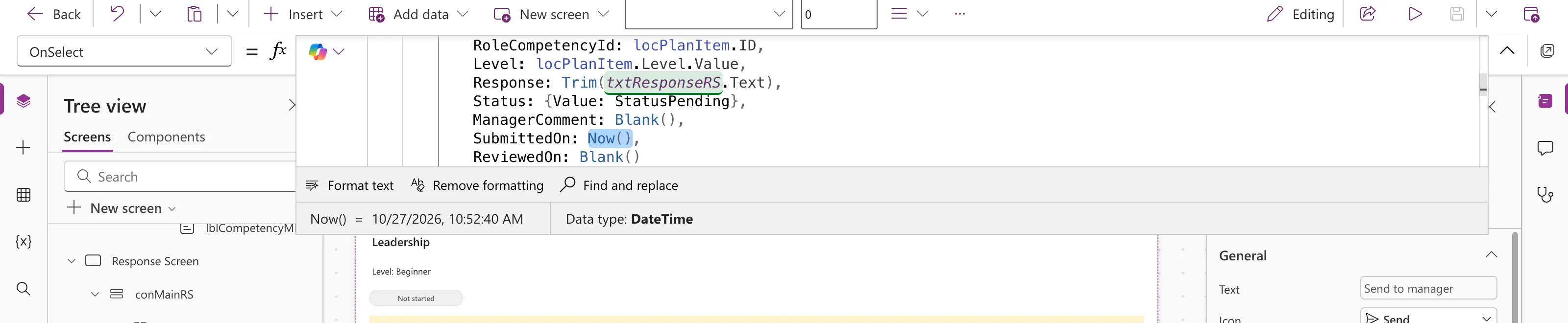Viewport: 1568px width, 323px height.
Task: Open the paste options dropdown
Action: pos(233,14)
